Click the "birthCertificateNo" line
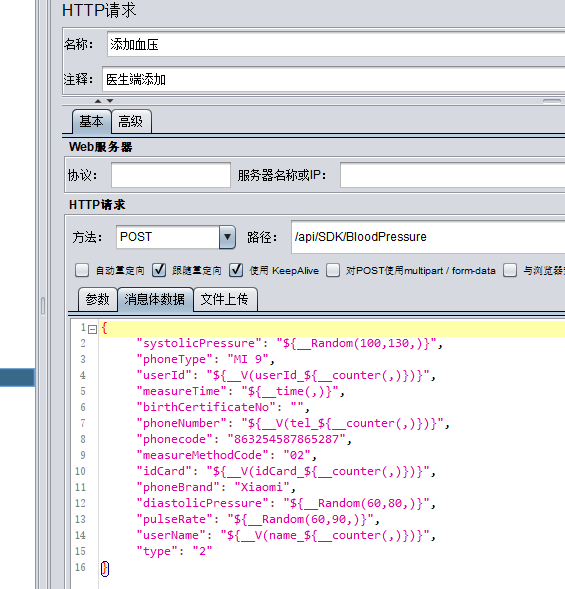 (x=223, y=407)
